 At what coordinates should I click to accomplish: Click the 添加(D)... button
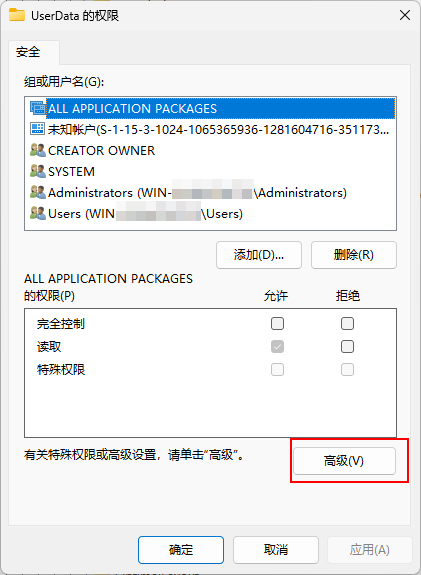click(x=259, y=255)
